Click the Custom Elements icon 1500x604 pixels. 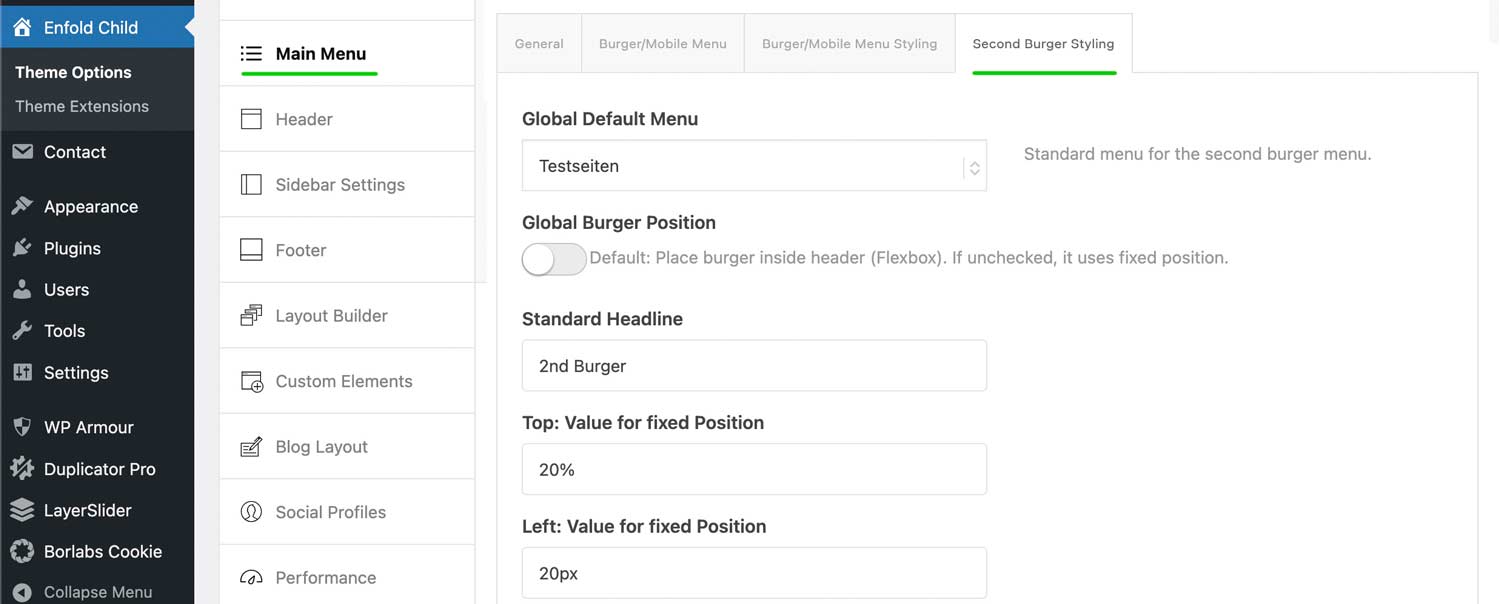click(251, 382)
